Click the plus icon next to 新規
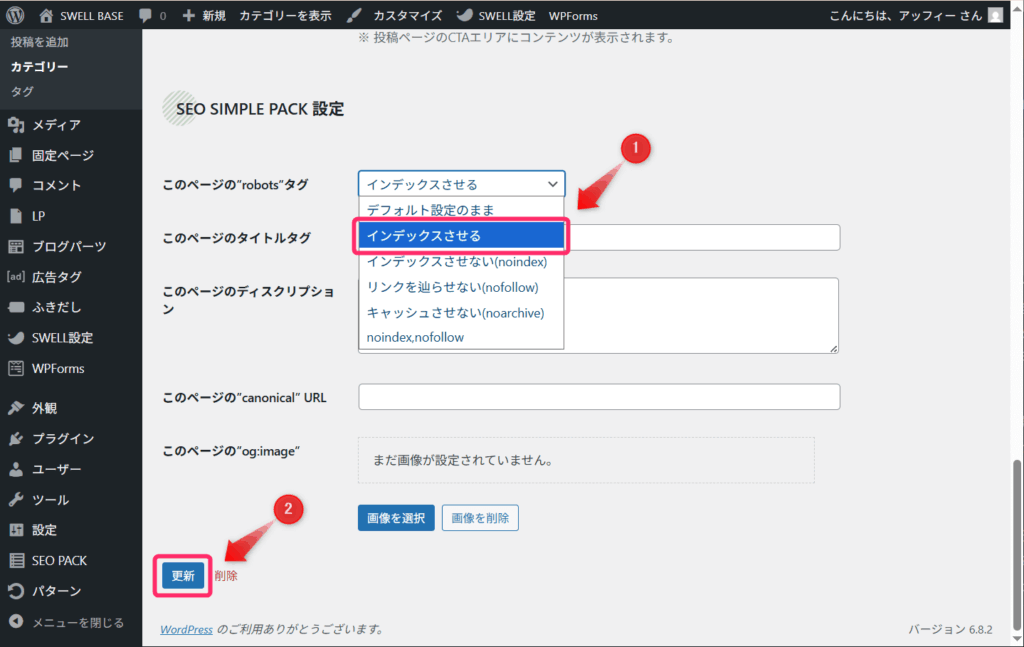This screenshot has height=647, width=1024. [x=189, y=15]
